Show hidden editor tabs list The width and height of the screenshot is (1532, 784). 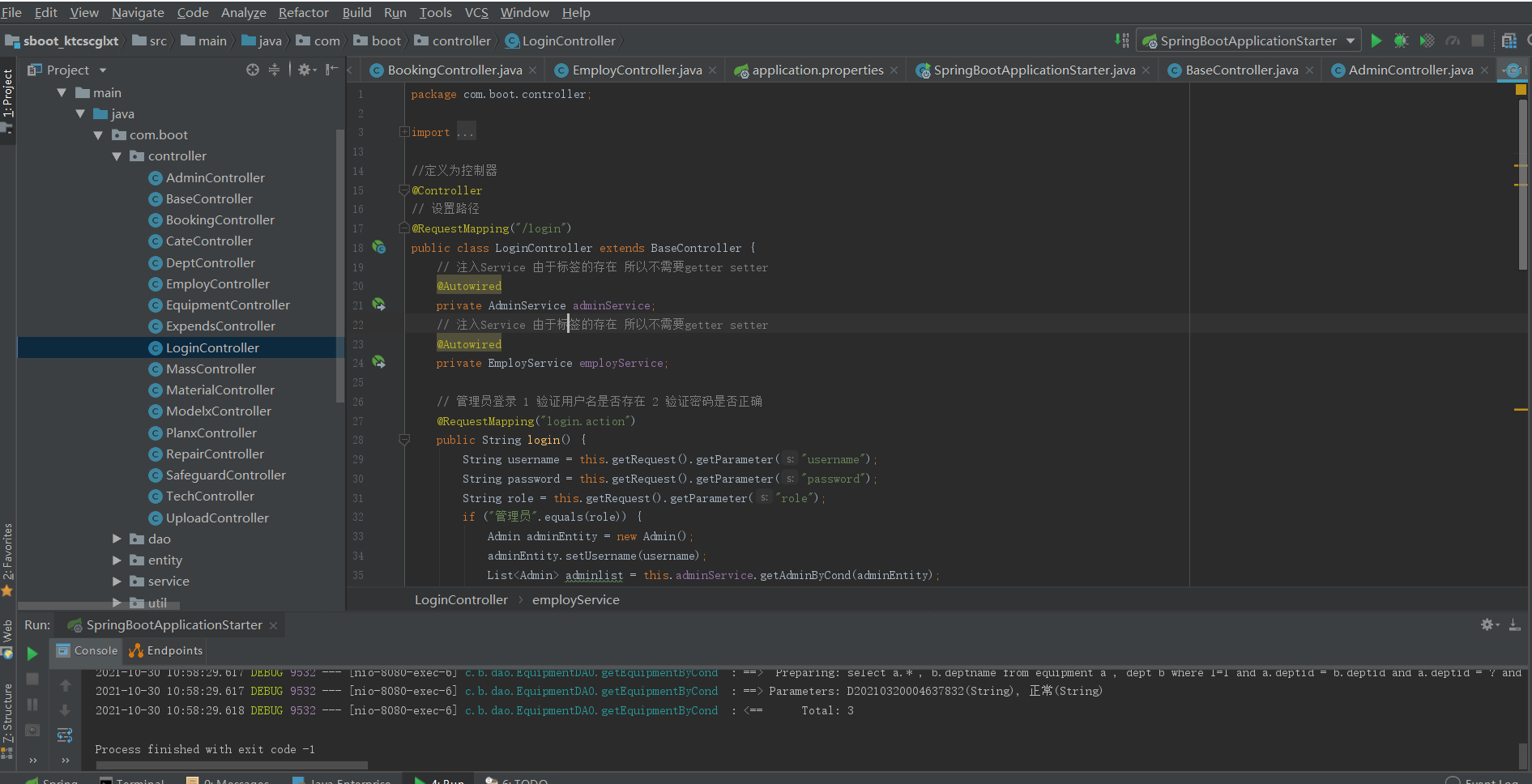coord(1513,70)
